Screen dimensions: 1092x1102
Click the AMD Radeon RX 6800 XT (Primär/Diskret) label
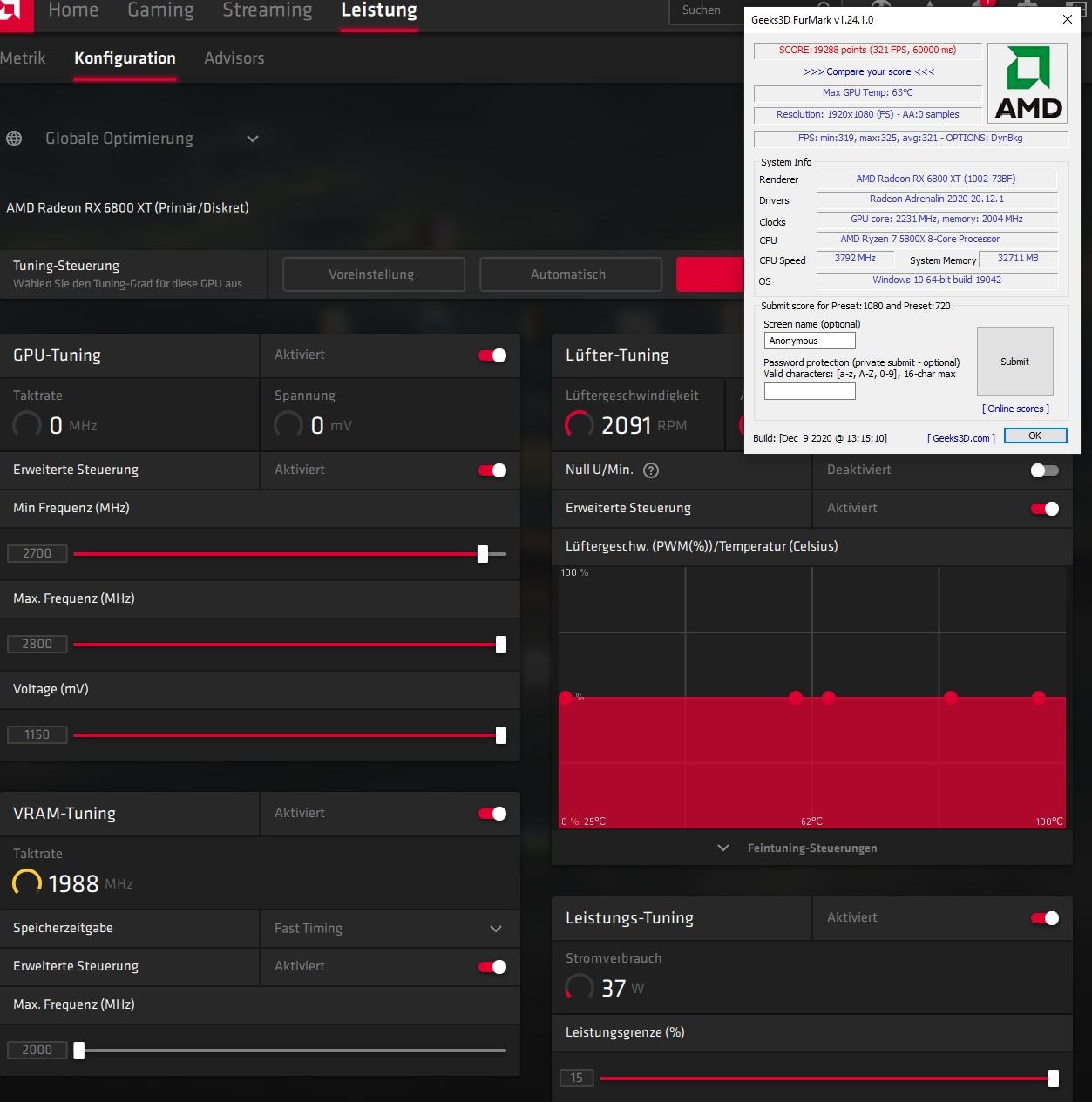(x=127, y=207)
